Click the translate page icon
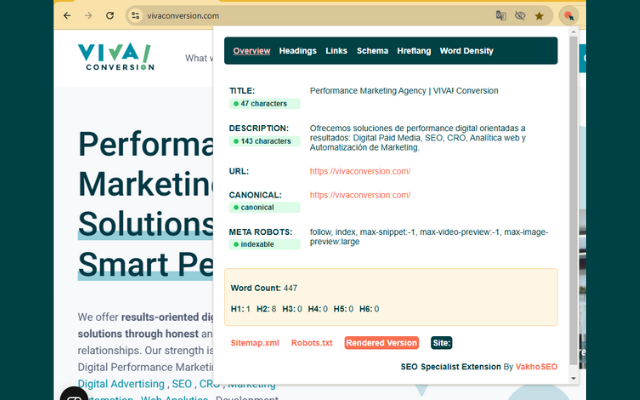 point(501,16)
